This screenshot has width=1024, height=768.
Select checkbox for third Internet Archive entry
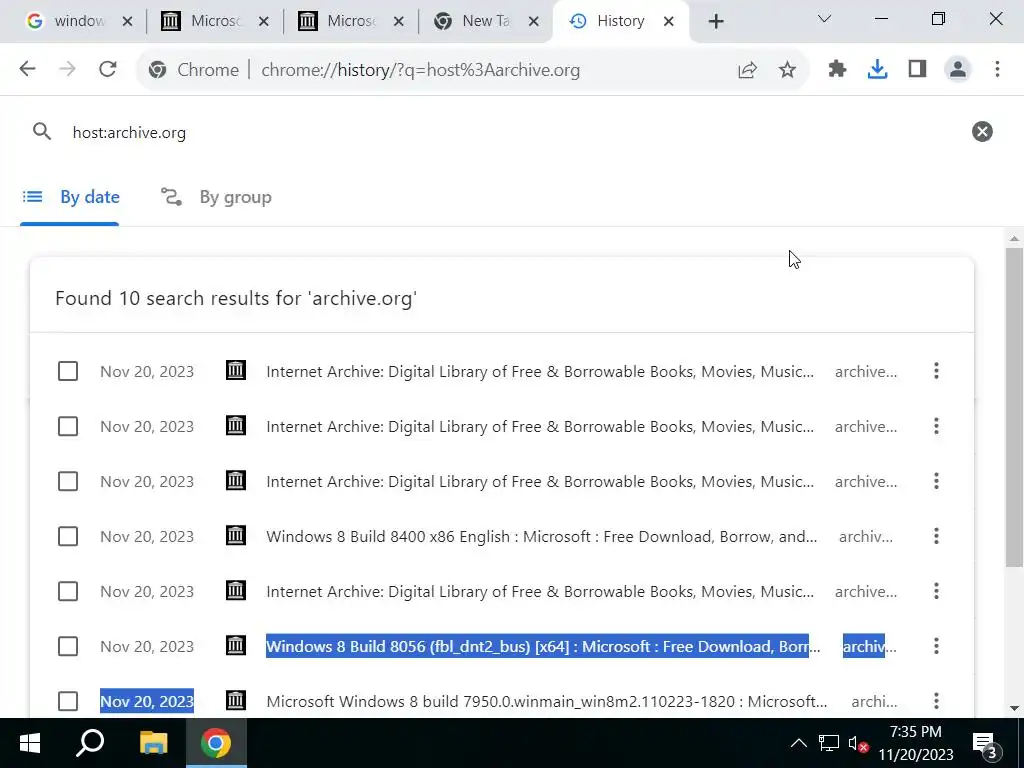click(x=68, y=481)
